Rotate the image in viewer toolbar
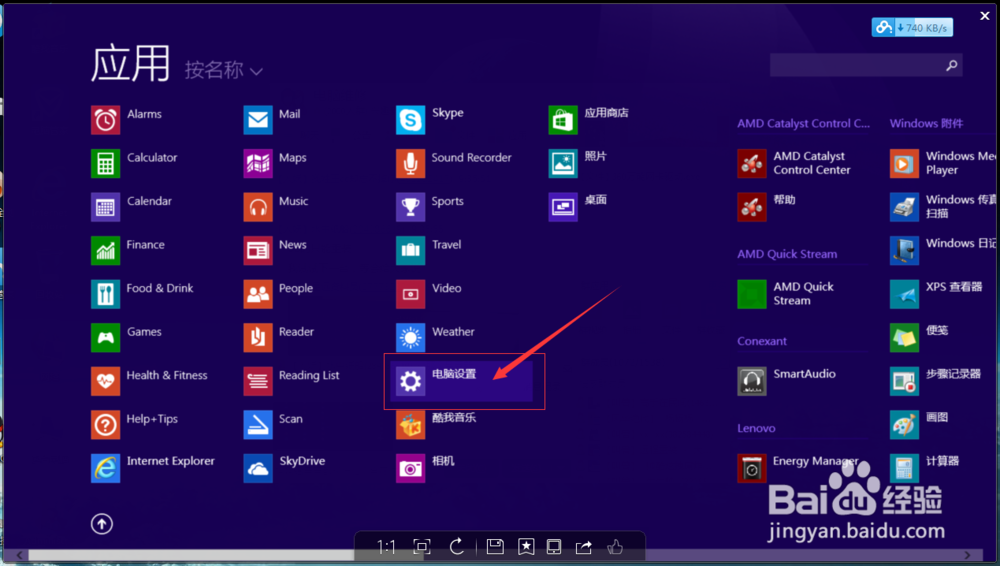Screen dimensions: 1000x566 (x=457, y=547)
